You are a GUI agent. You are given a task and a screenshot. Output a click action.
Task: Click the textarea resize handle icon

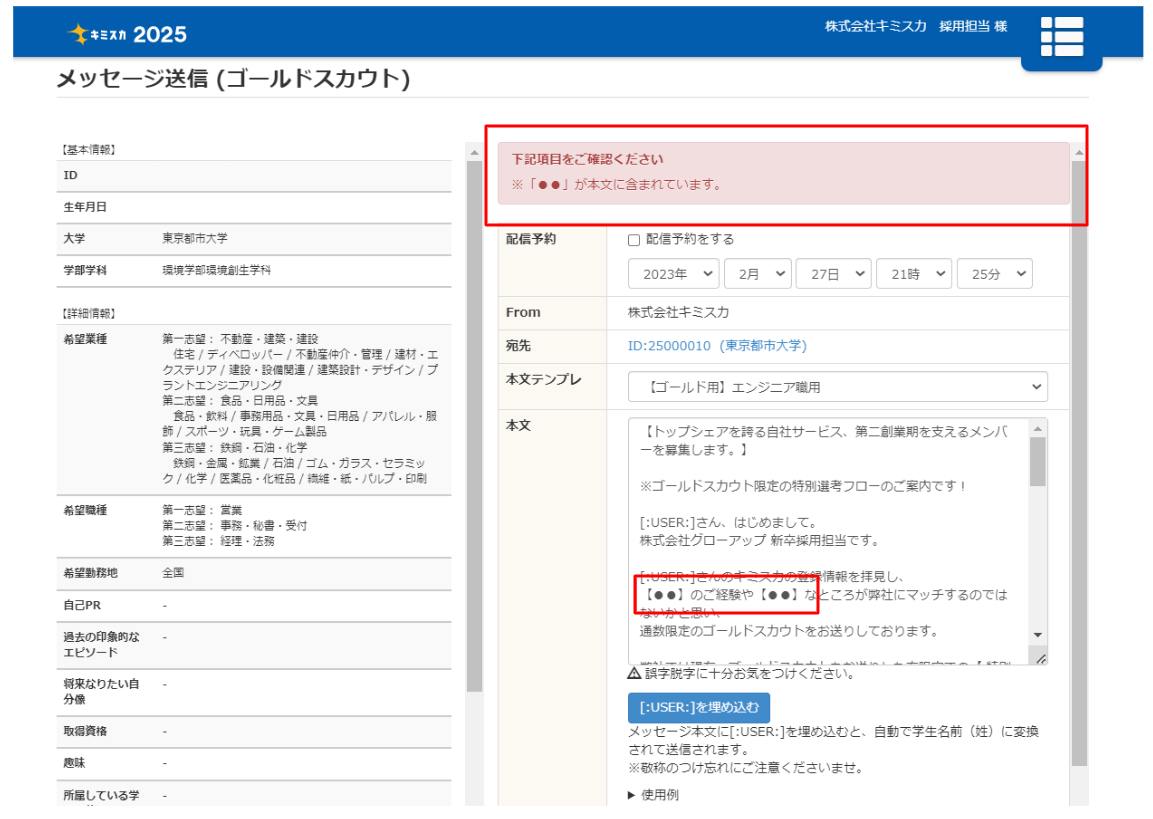(1040, 659)
